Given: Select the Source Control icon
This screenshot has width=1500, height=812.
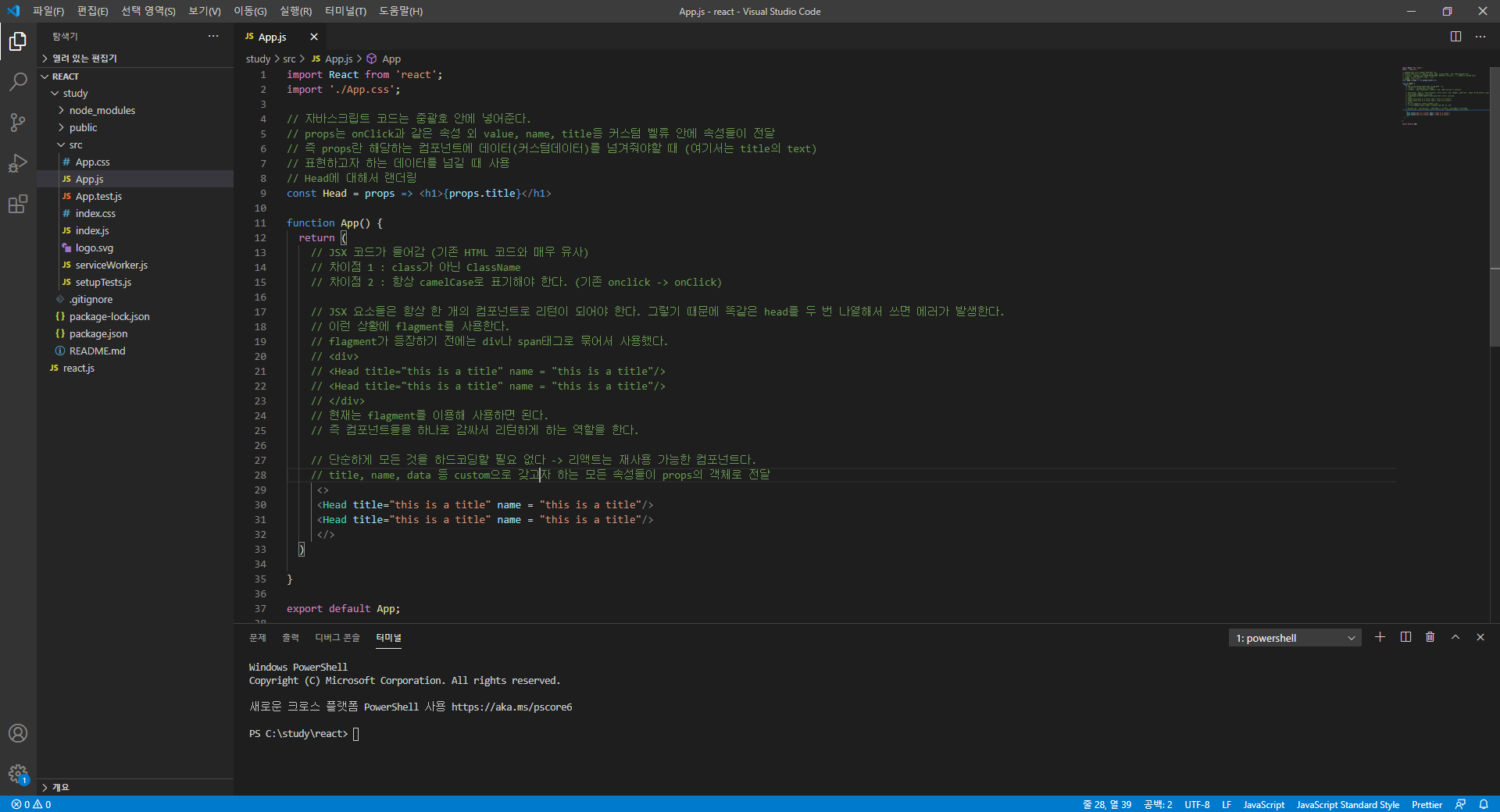Looking at the screenshot, I should 17,123.
